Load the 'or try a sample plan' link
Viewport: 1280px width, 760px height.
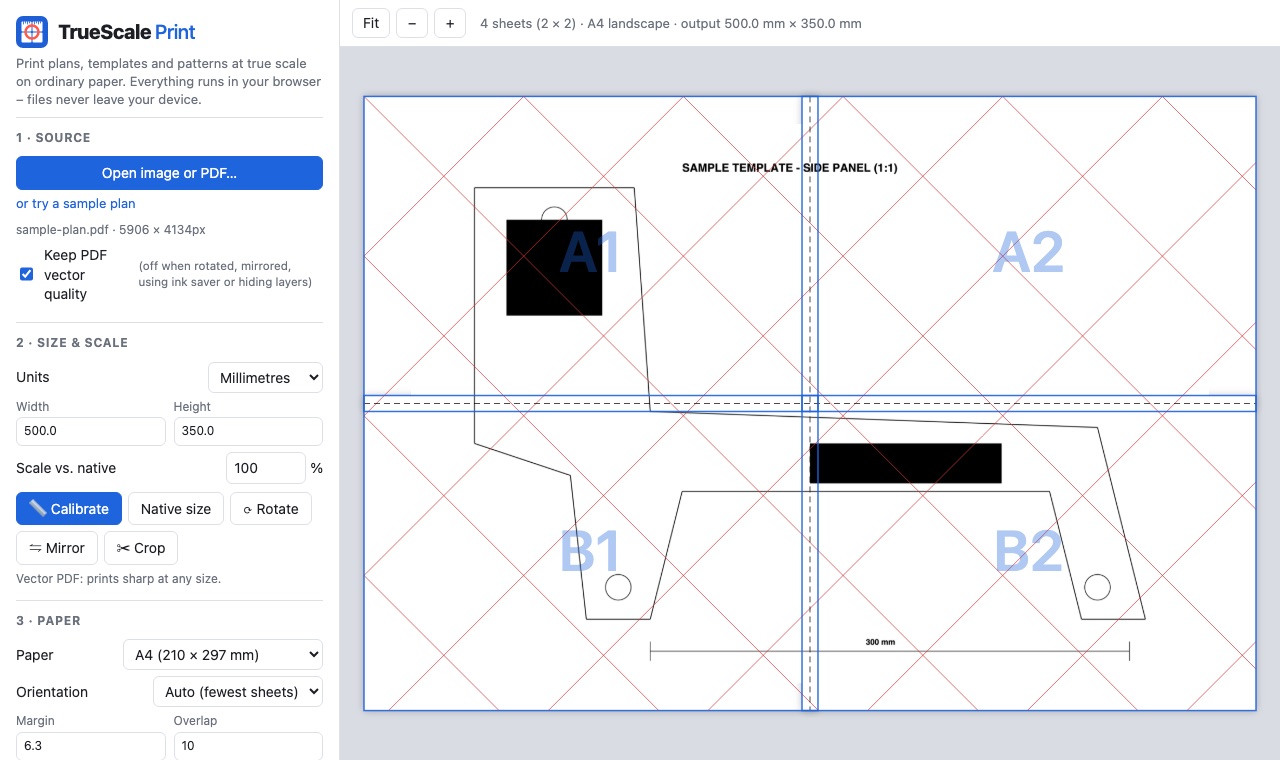pyautogui.click(x=76, y=203)
